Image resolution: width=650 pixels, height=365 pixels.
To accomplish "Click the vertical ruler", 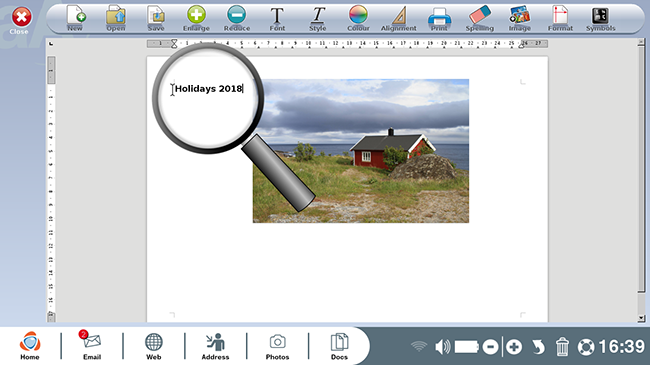I will pos(51,189).
